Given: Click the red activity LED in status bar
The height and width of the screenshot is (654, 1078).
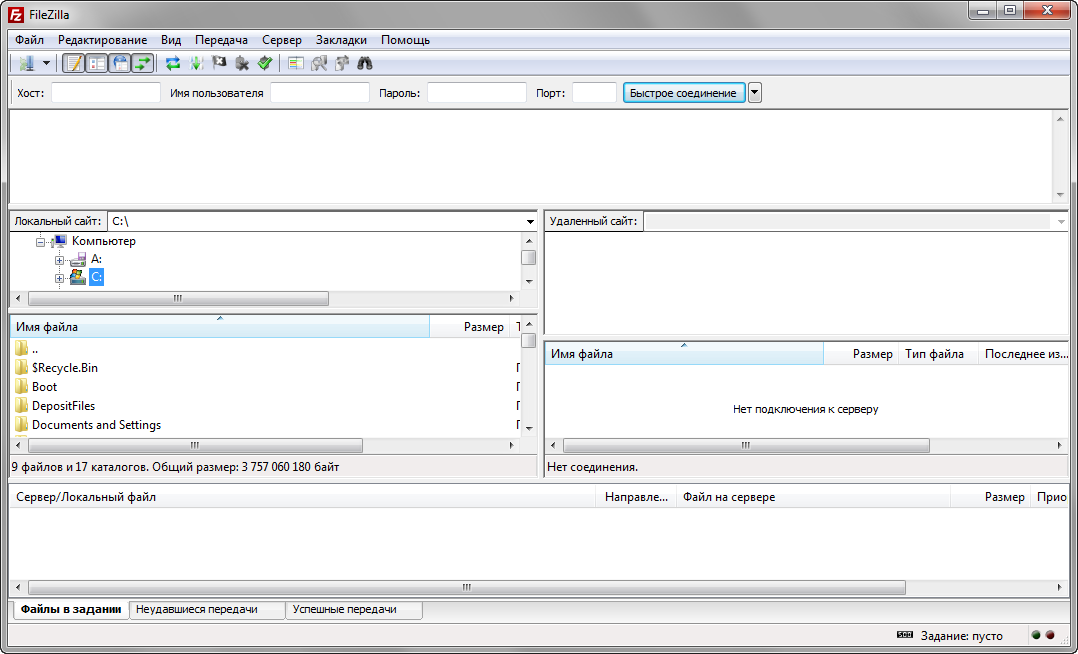Looking at the screenshot, I should point(1050,635).
